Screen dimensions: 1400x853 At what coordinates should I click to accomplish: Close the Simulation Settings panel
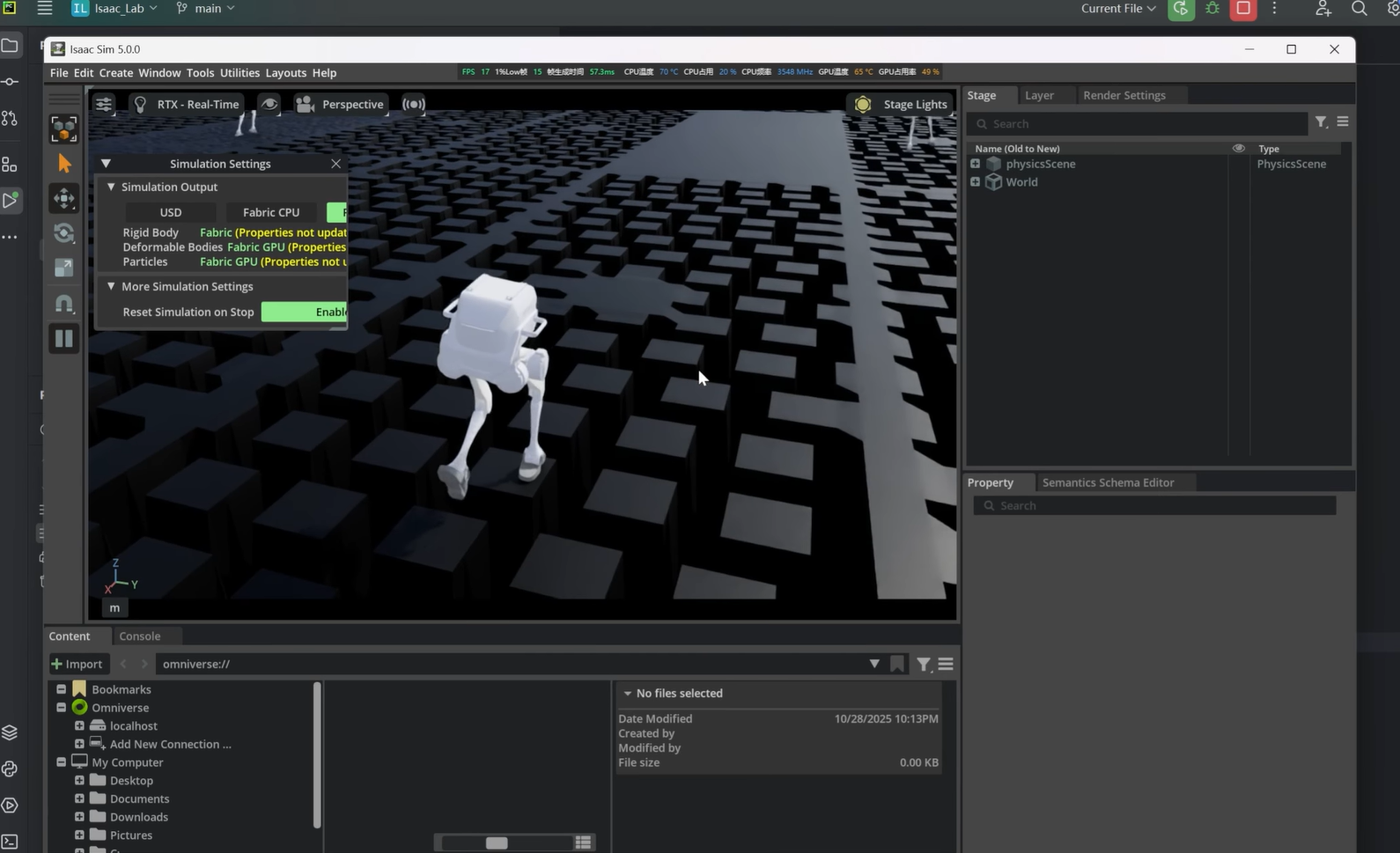pyautogui.click(x=335, y=164)
